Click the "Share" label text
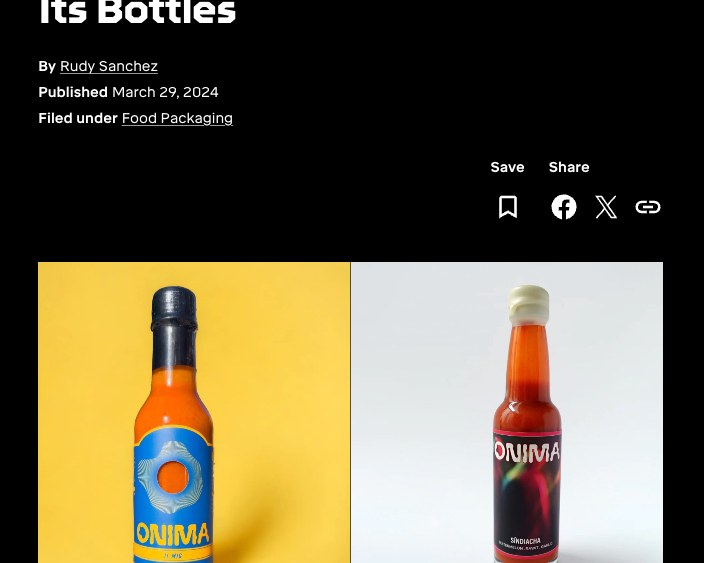The height and width of the screenshot is (563, 704). (x=569, y=167)
